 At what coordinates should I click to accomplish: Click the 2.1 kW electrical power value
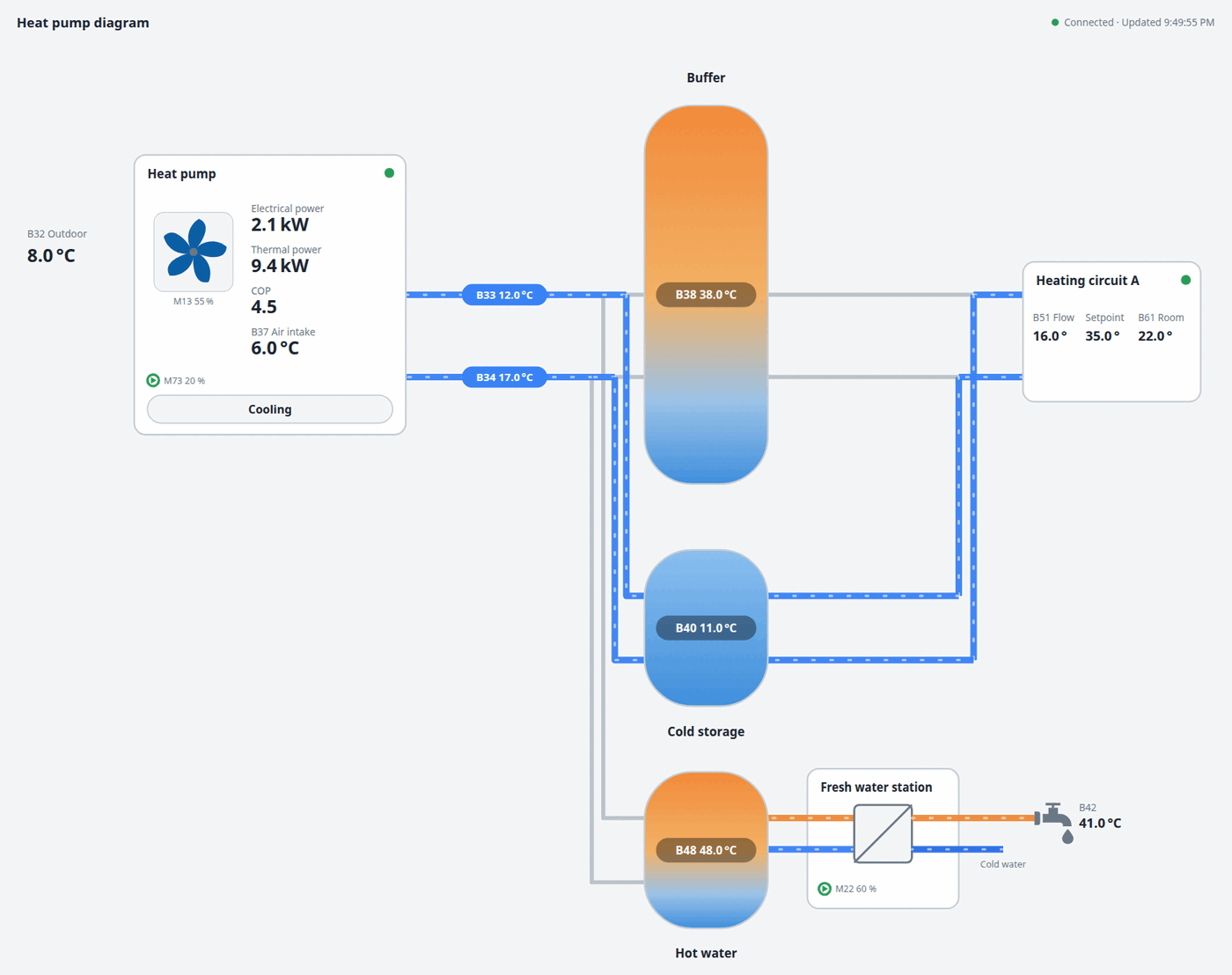pyautogui.click(x=280, y=224)
